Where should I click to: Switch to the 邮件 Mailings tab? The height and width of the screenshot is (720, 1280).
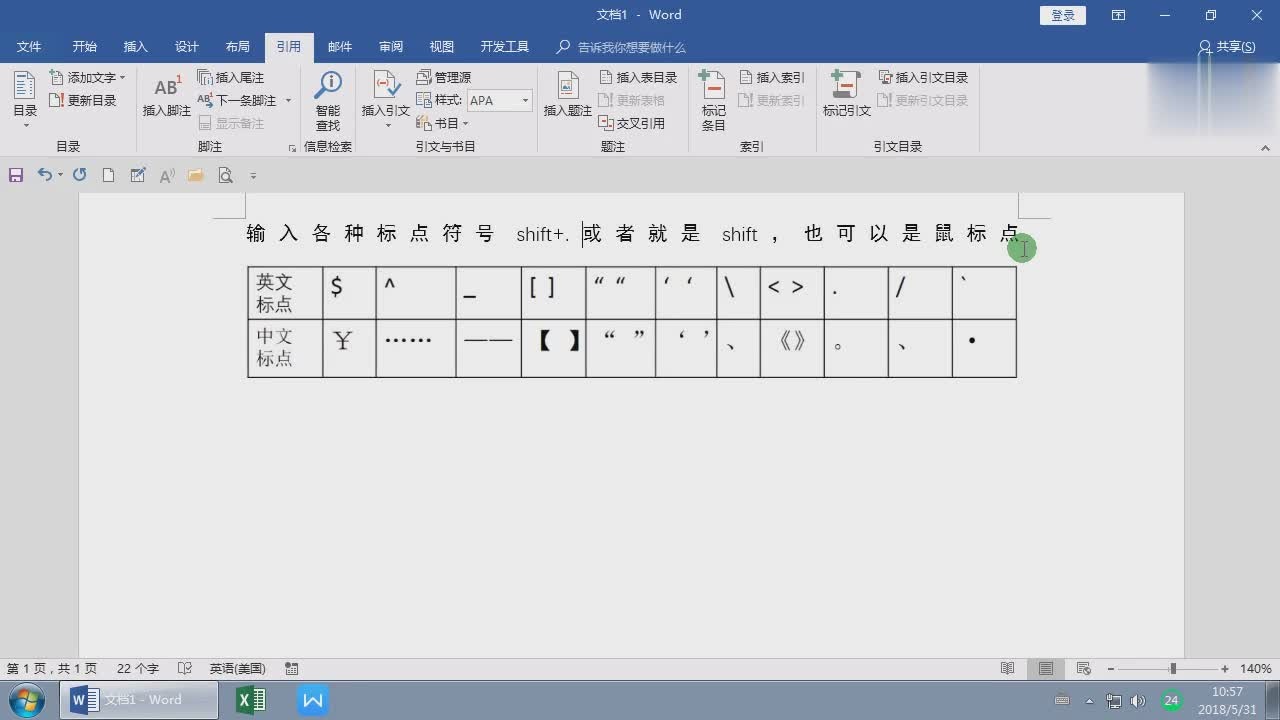tap(340, 47)
